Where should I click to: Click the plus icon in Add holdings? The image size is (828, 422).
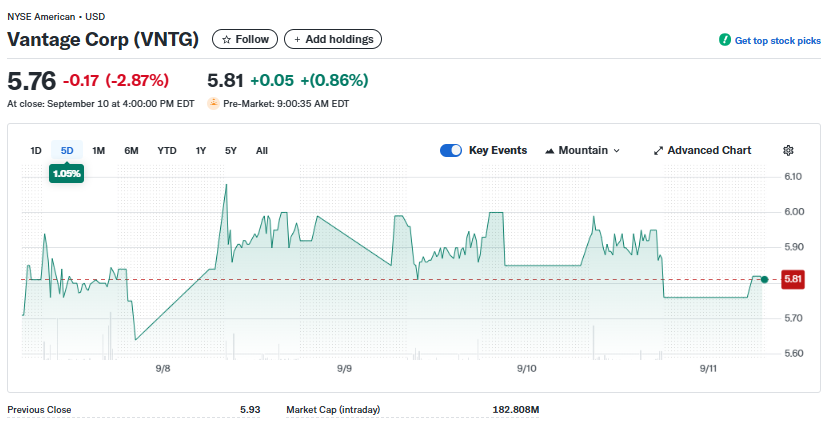[297, 40]
